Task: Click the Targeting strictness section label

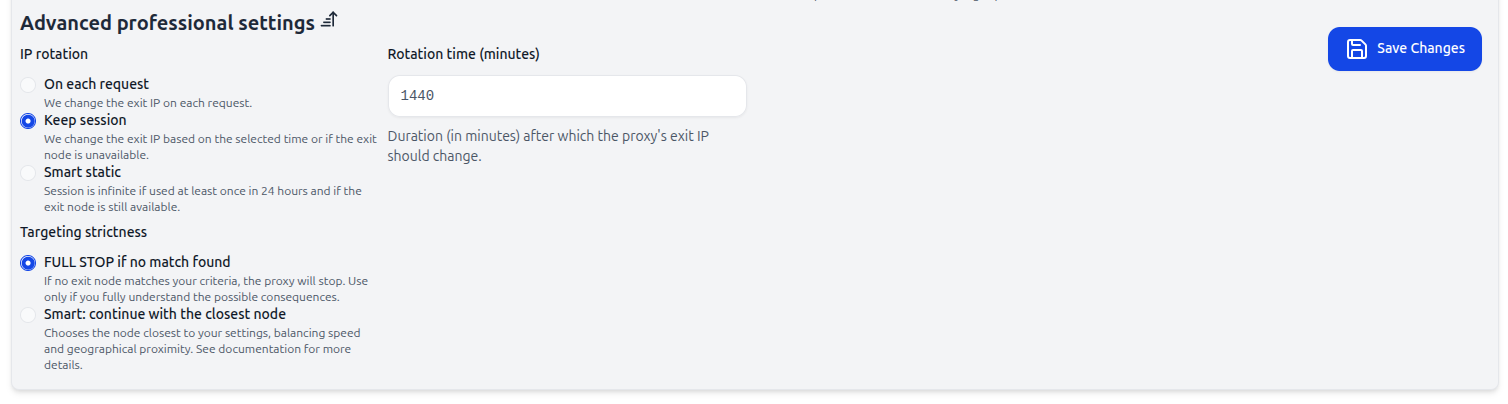Action: pos(83,232)
